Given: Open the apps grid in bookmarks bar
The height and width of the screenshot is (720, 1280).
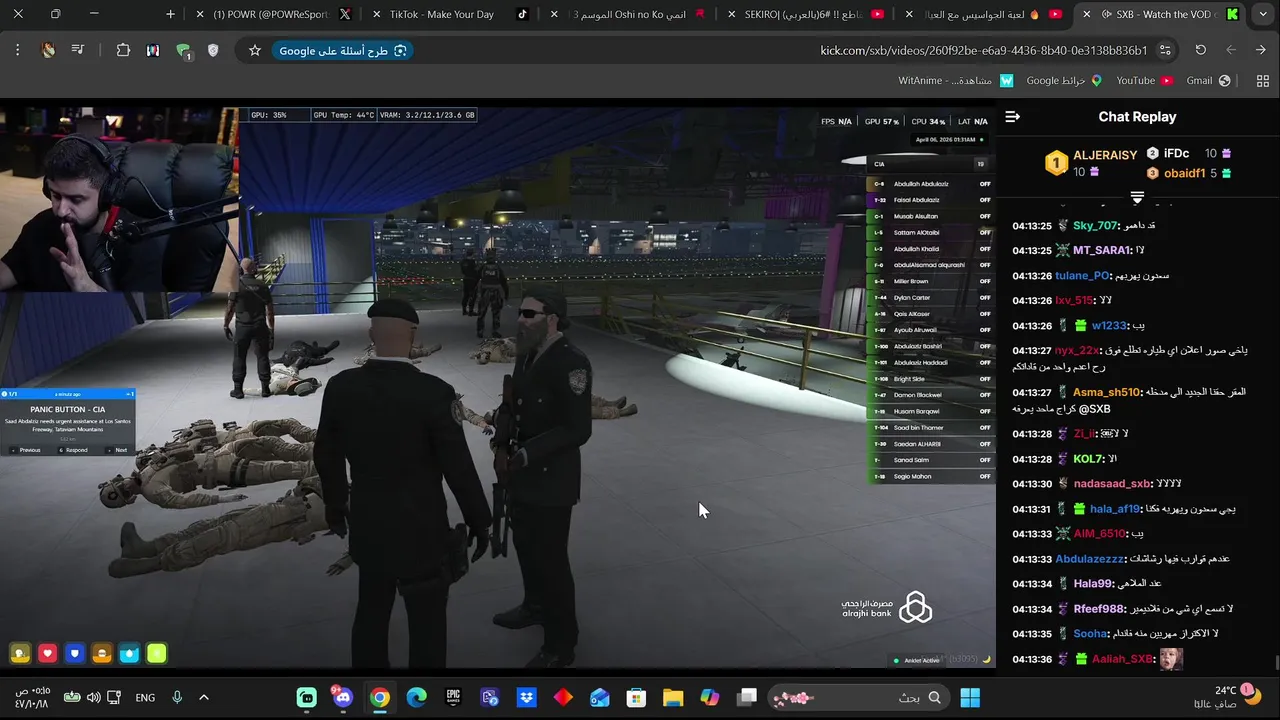Looking at the screenshot, I should [x=1262, y=81].
